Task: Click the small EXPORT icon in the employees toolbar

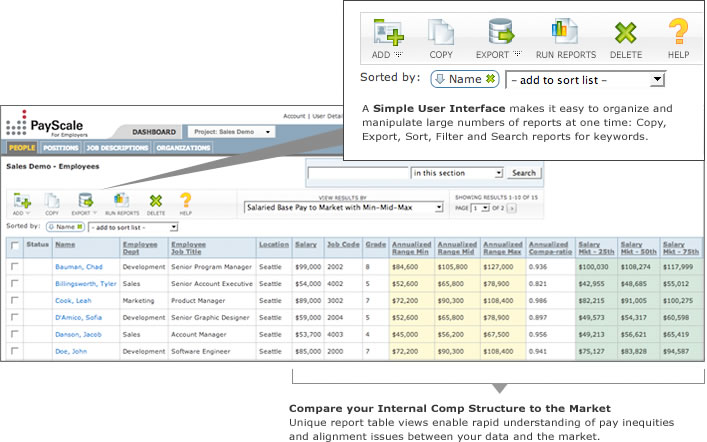Action: tap(85, 200)
